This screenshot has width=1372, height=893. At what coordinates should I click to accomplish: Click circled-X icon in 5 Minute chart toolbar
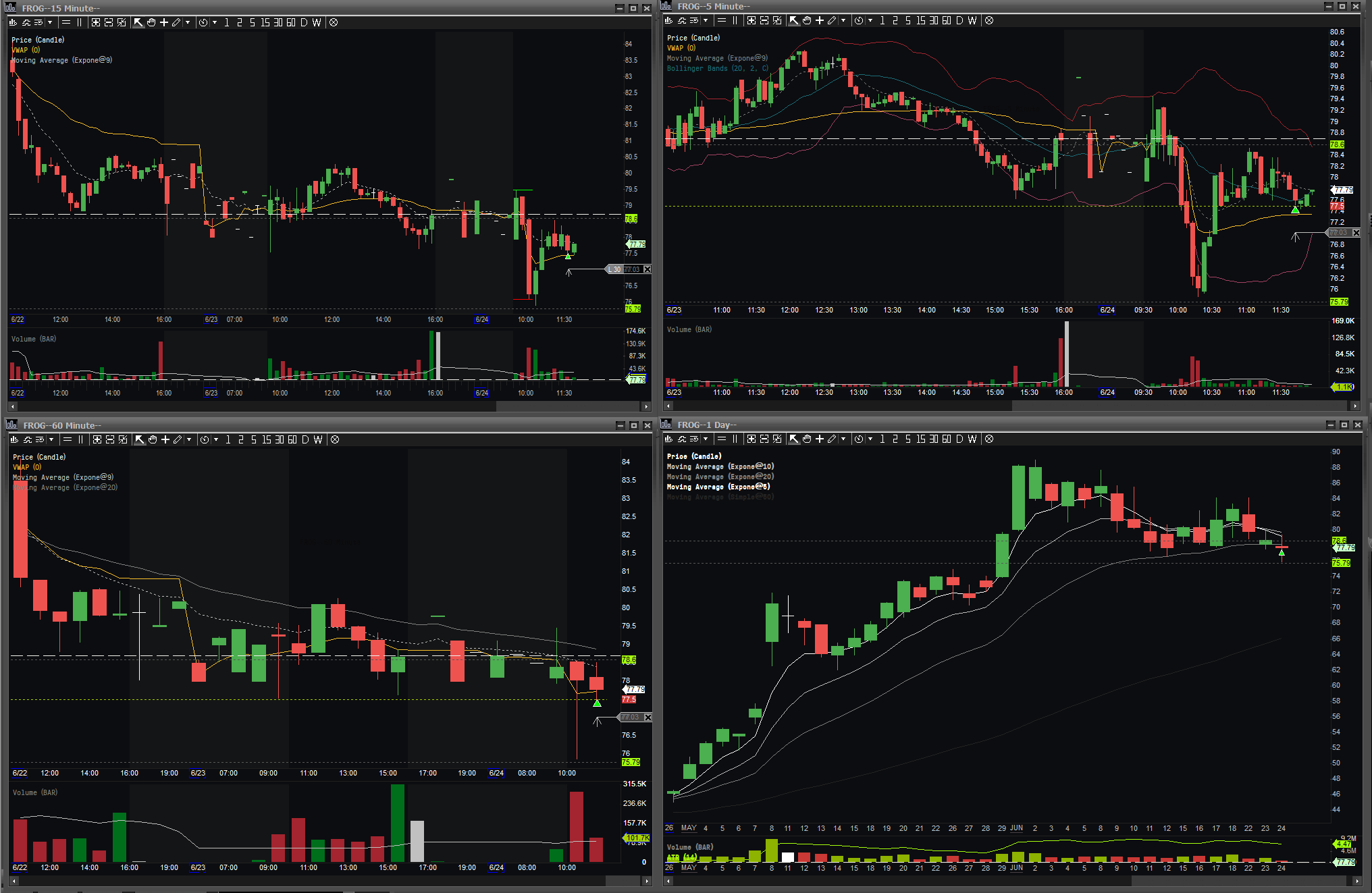(989, 20)
